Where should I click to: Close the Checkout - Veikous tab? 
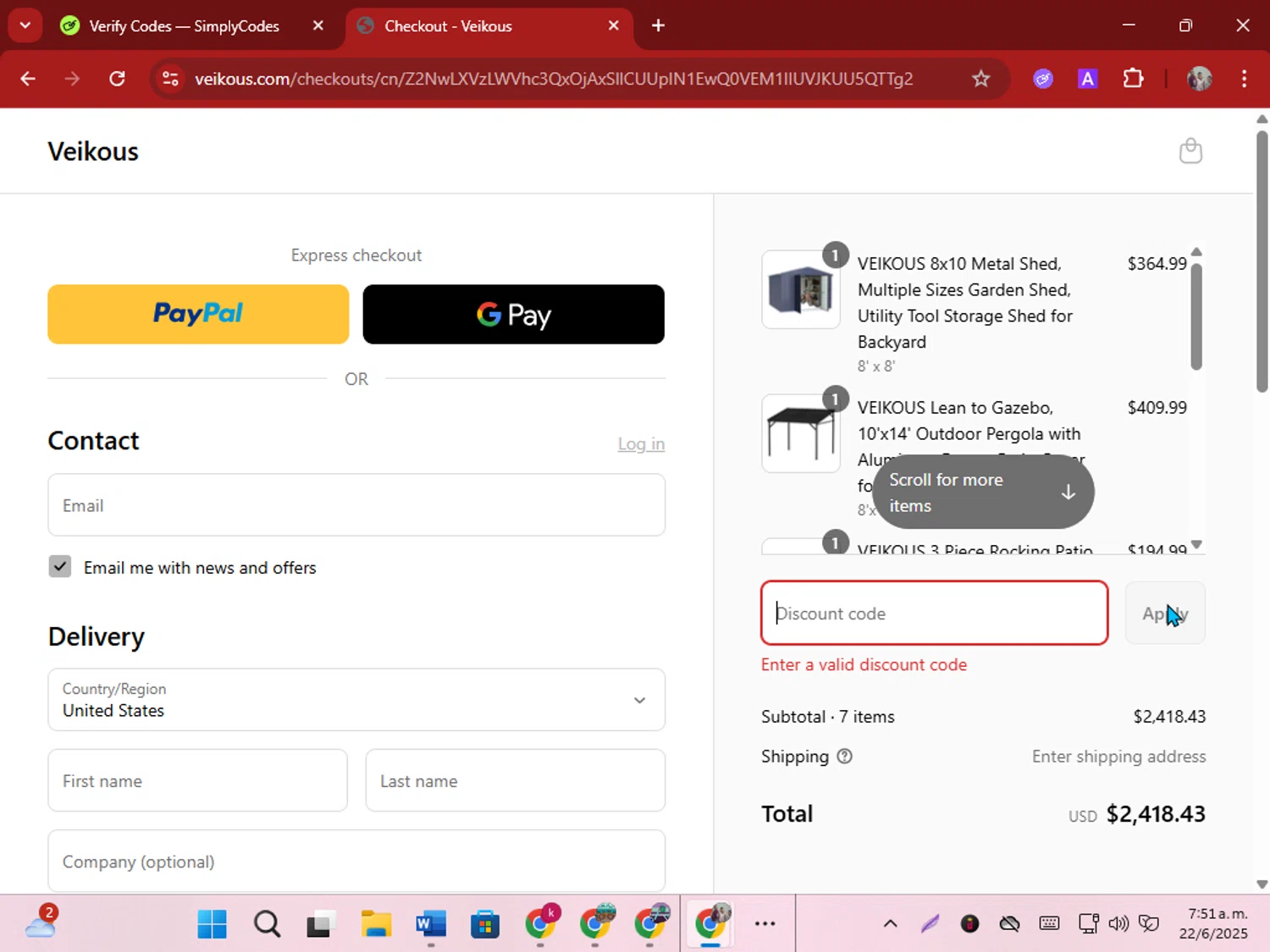614,25
